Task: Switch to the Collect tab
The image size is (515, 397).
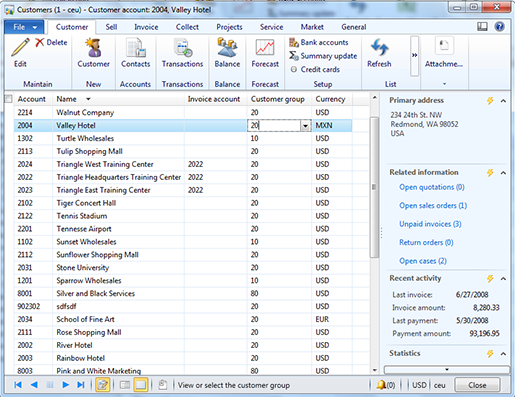Action: (x=187, y=27)
